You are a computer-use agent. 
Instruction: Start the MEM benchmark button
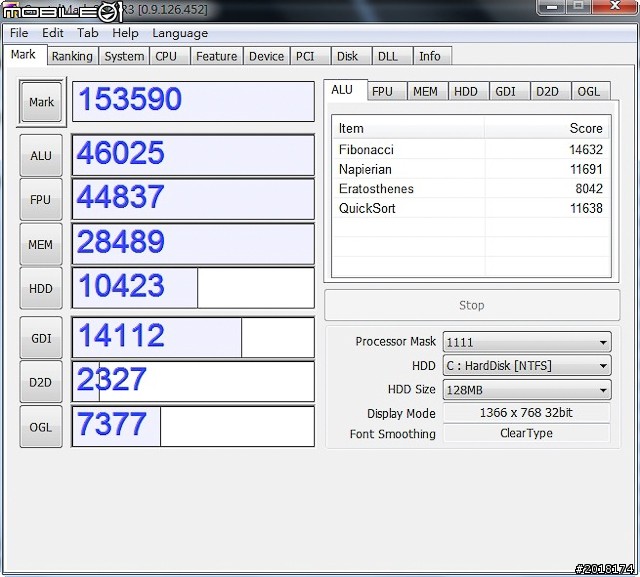tap(41, 245)
